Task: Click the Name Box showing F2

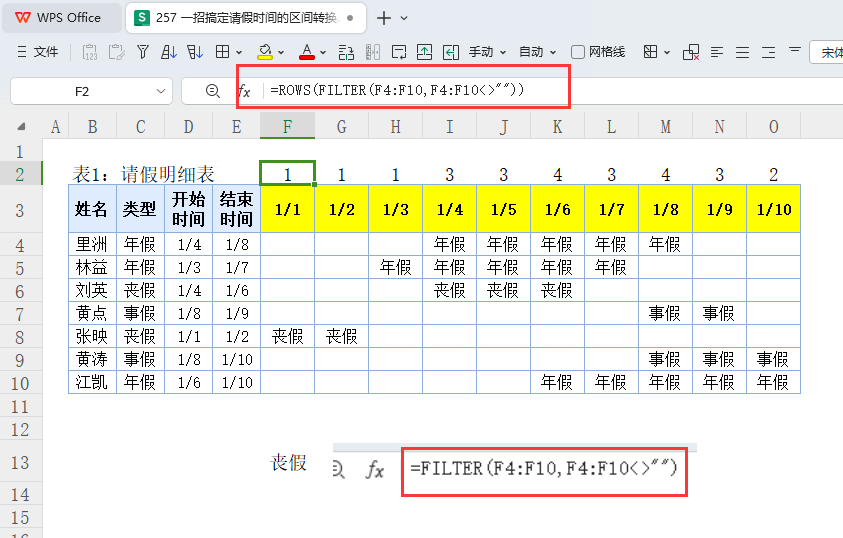Action: click(x=82, y=91)
